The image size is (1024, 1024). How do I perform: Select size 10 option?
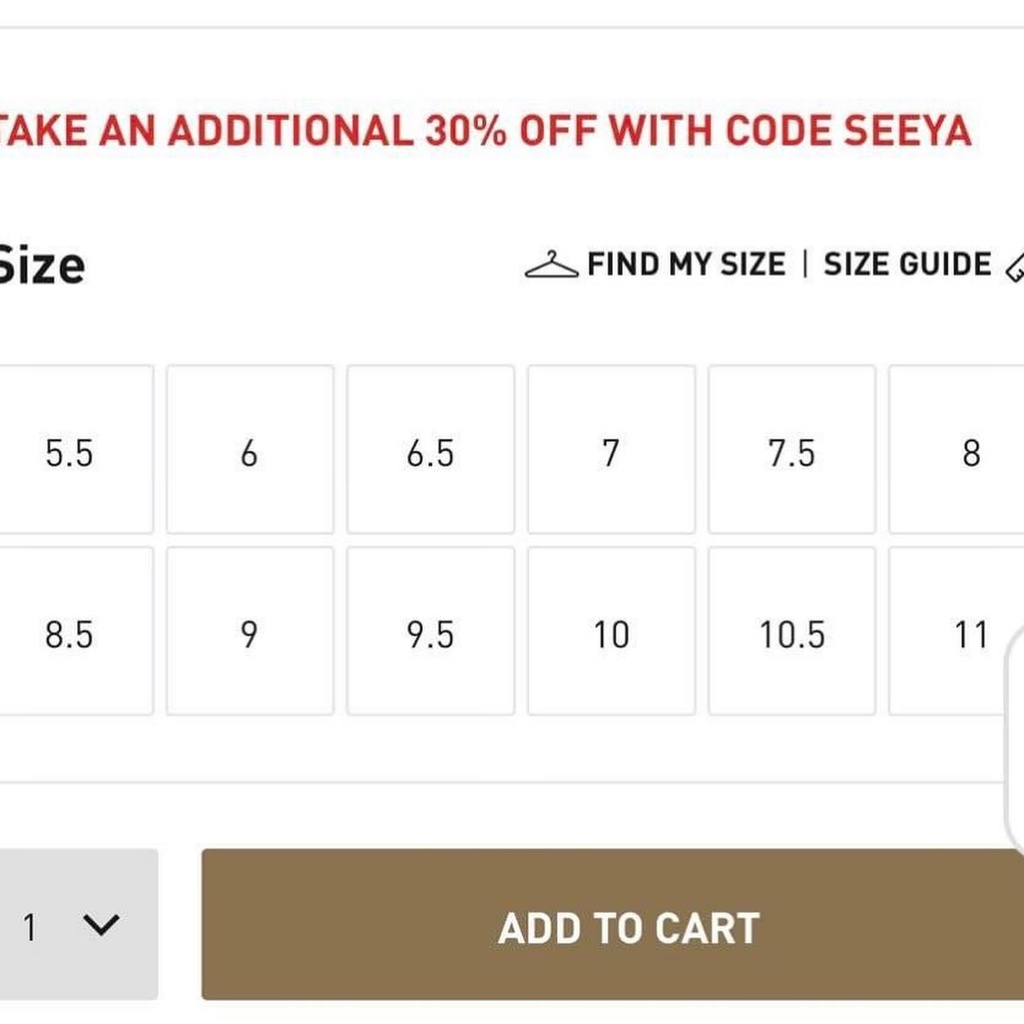pyautogui.click(x=611, y=634)
